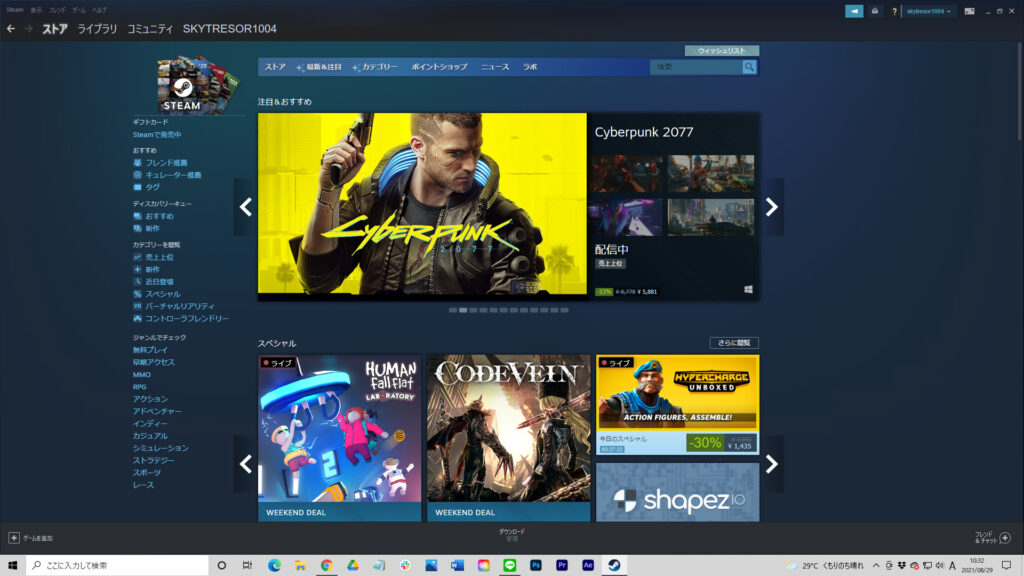The height and width of the screenshot is (576, 1024).
Task: Switch to the ライブラリ tab
Action: coord(97,29)
